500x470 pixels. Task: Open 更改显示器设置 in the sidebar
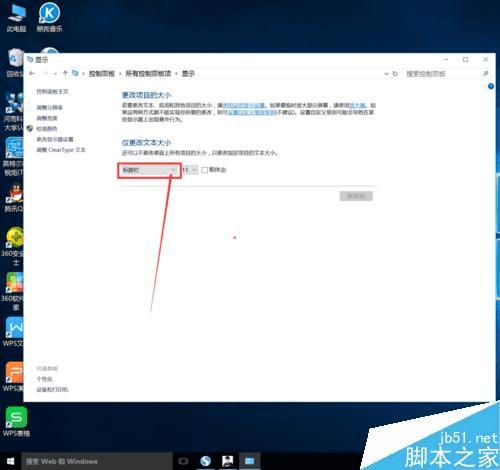[55, 139]
